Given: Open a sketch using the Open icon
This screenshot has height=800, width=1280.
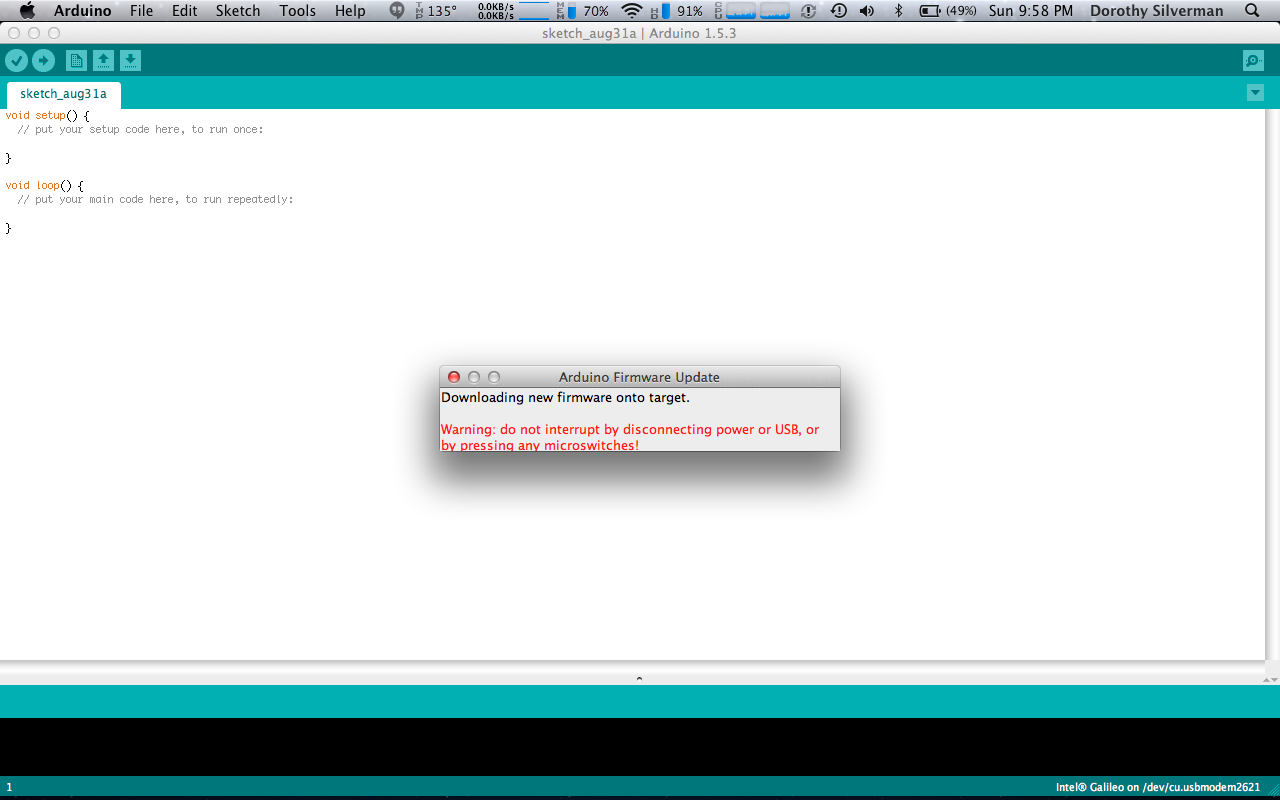Looking at the screenshot, I should [x=103, y=61].
